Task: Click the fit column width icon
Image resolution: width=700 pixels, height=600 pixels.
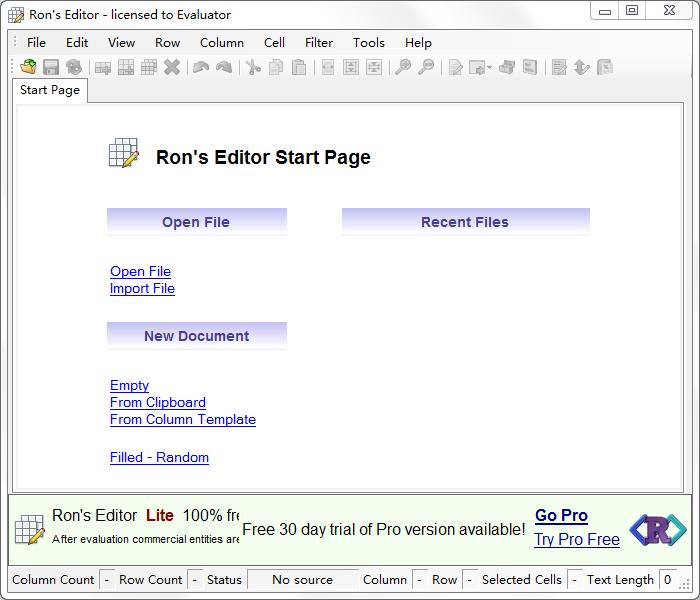Action: [x=328, y=67]
